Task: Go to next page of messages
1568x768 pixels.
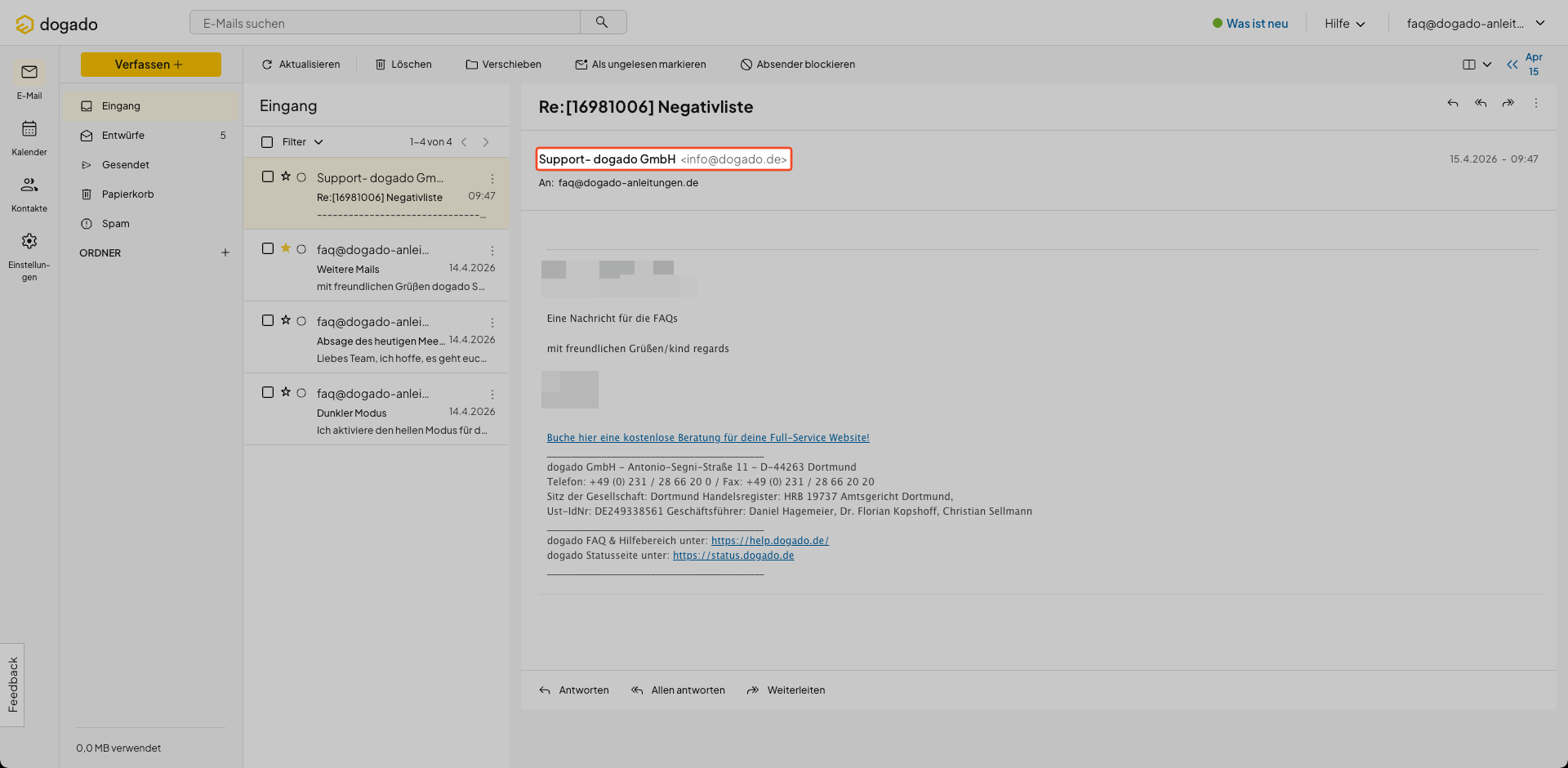Action: point(486,142)
